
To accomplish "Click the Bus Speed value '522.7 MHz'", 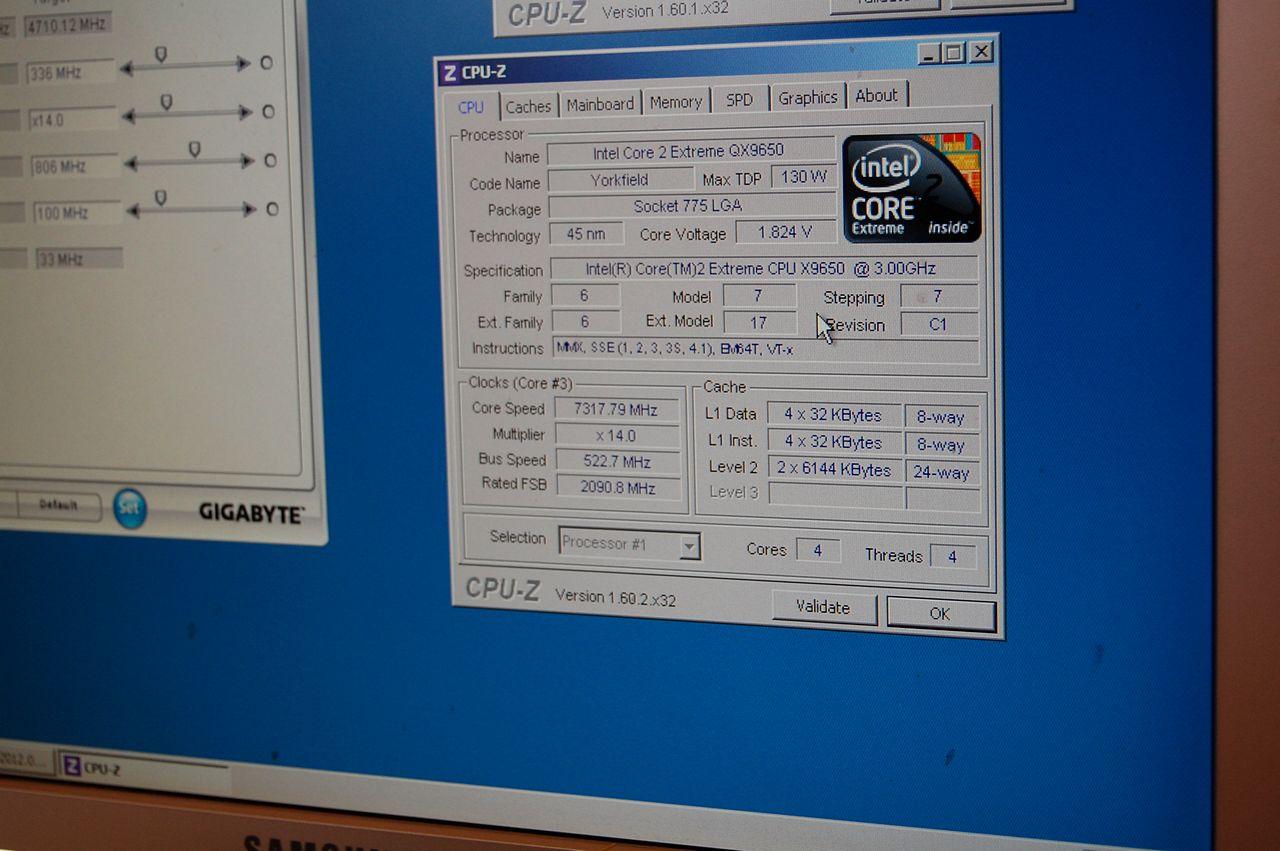I will pos(618,462).
